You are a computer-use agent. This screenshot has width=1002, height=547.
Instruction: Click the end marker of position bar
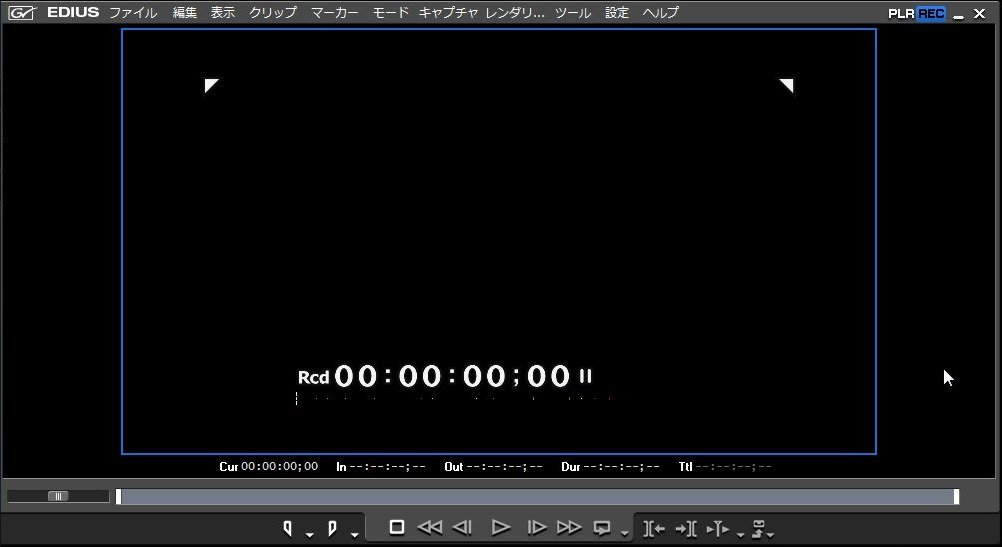pos(956,497)
